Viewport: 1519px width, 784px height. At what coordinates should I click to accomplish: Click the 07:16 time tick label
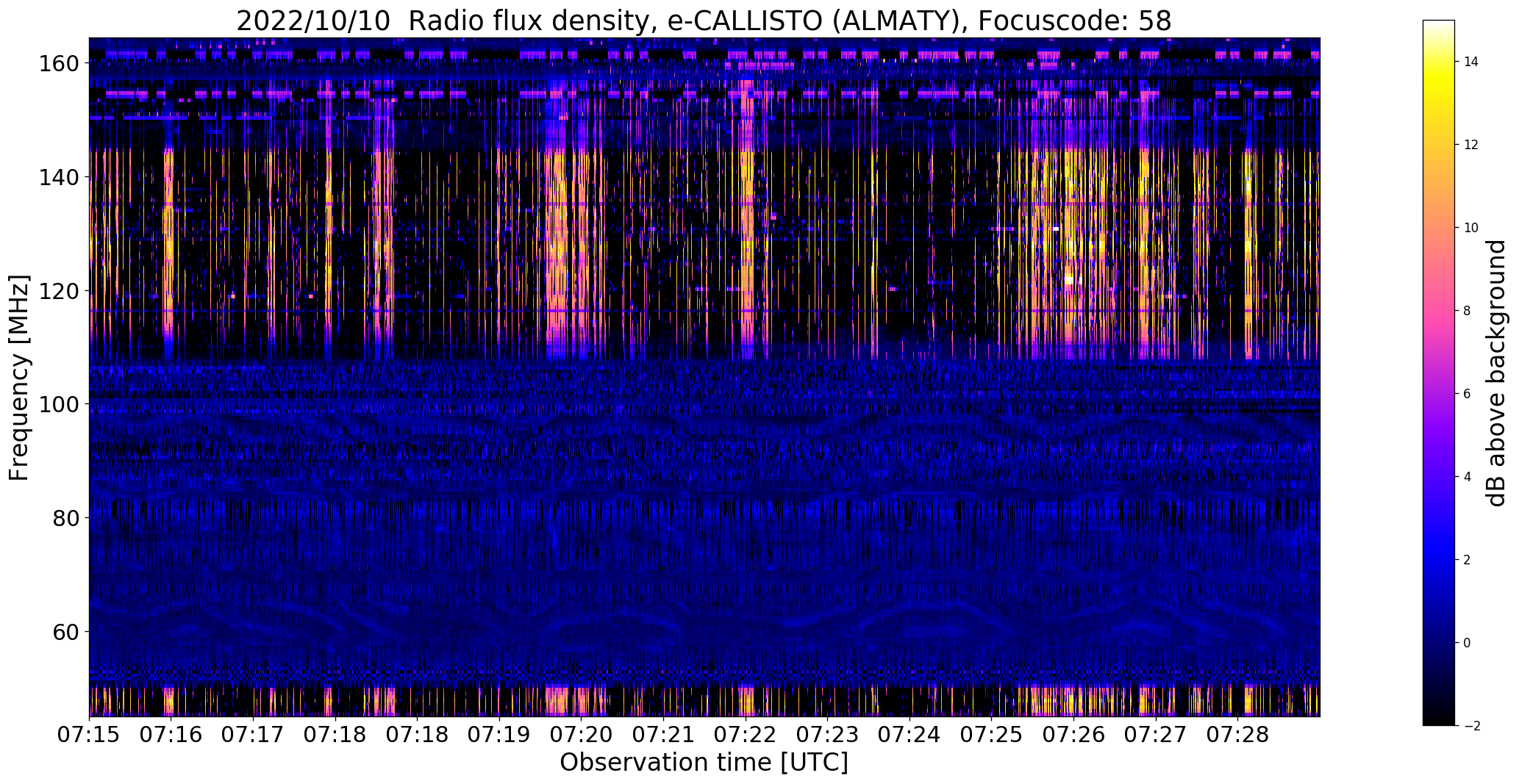(x=171, y=735)
